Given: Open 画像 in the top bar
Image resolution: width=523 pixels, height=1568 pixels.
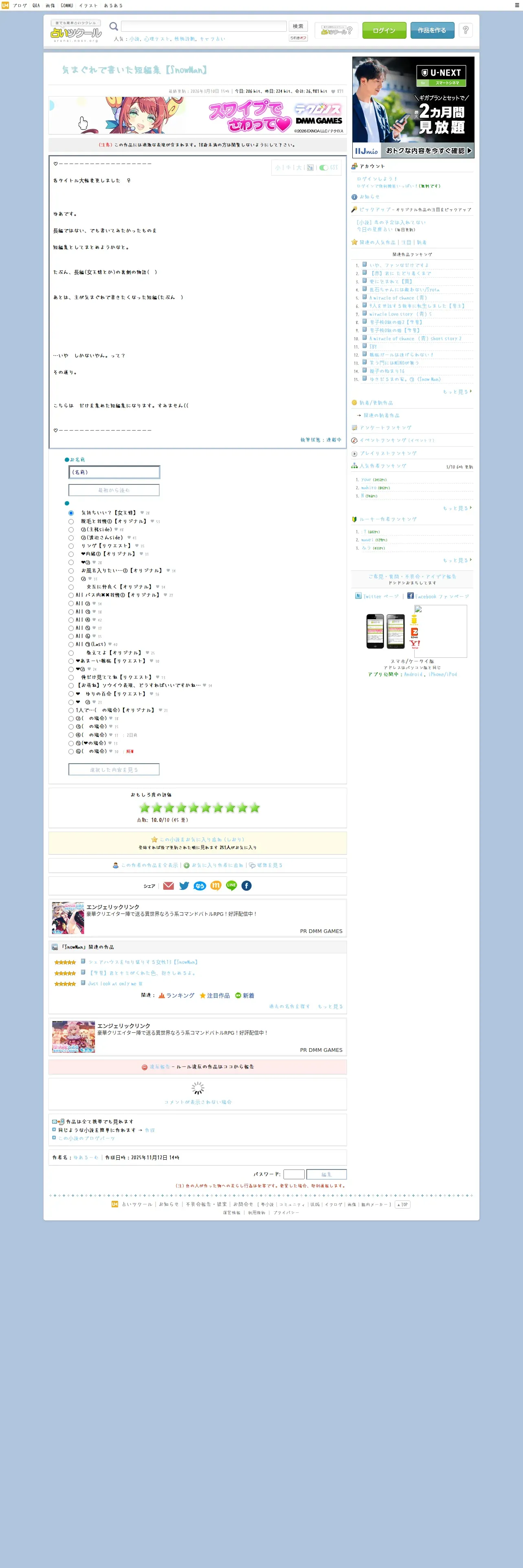Looking at the screenshot, I should [50, 5].
